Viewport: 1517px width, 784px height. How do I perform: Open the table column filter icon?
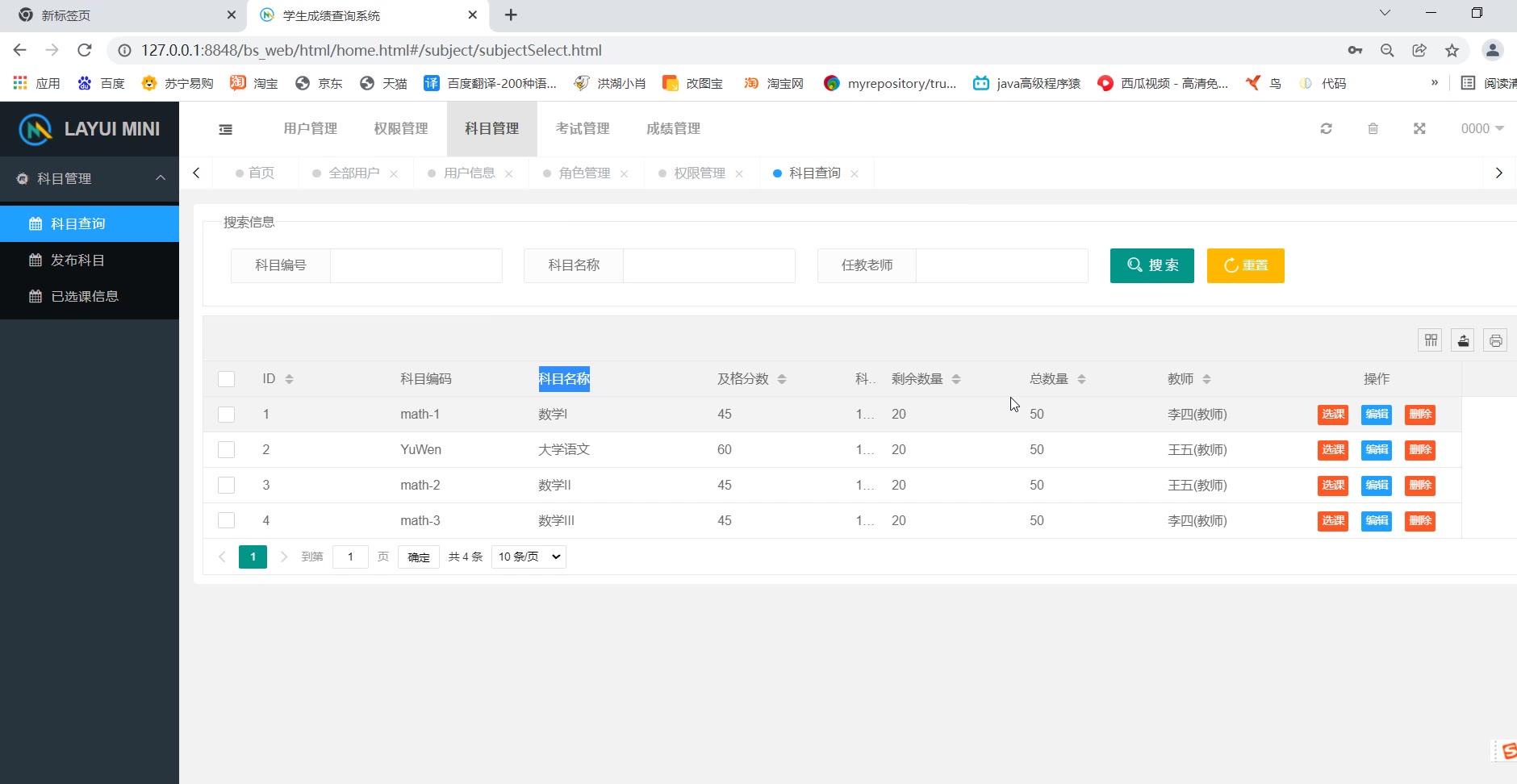coord(1431,340)
